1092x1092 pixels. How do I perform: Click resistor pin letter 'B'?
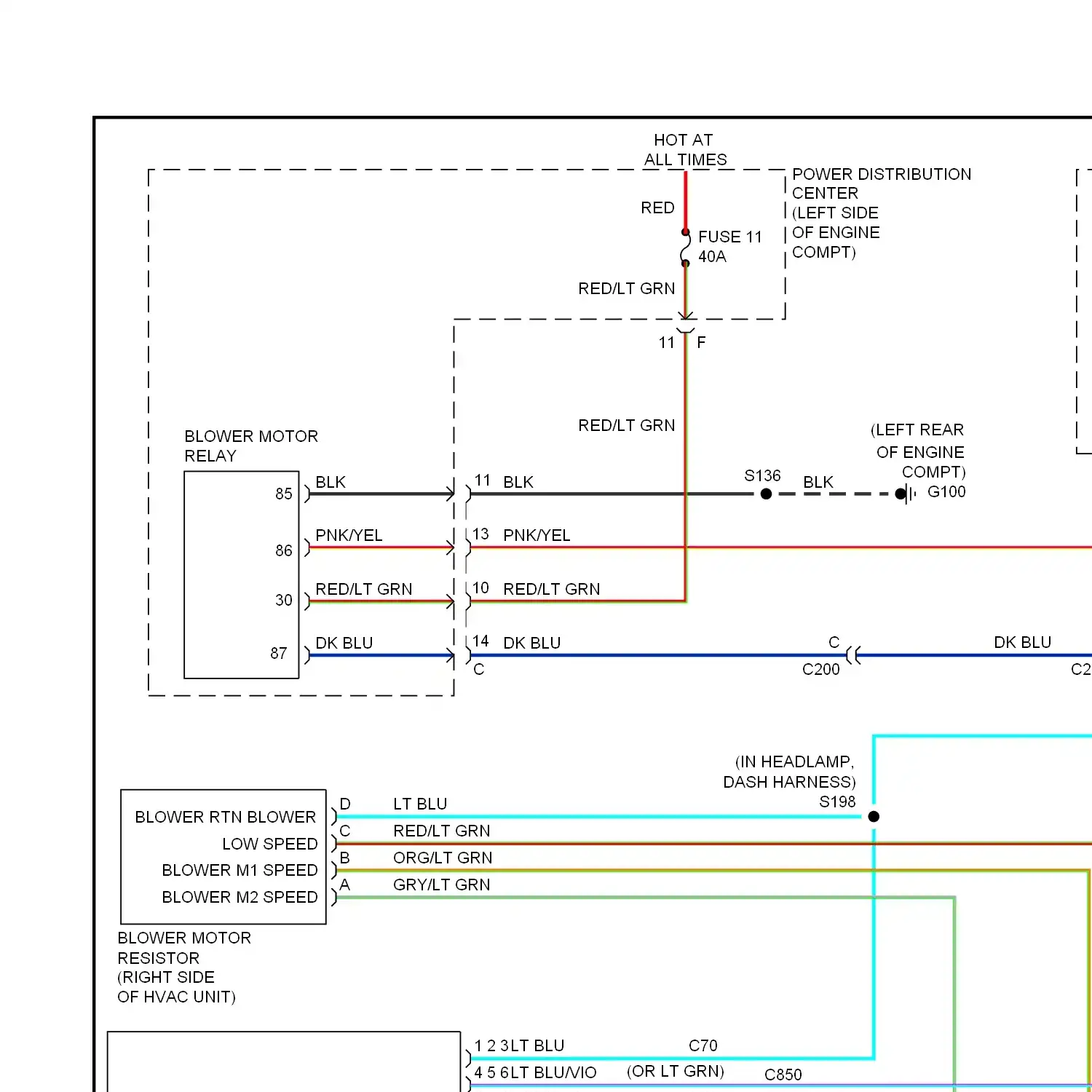click(345, 858)
